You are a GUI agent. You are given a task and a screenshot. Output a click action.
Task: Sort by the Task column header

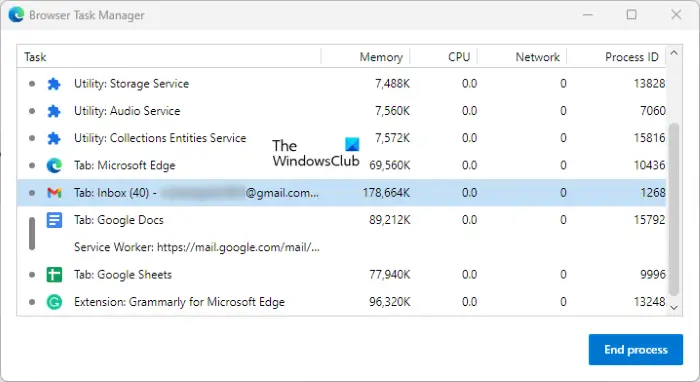point(169,57)
